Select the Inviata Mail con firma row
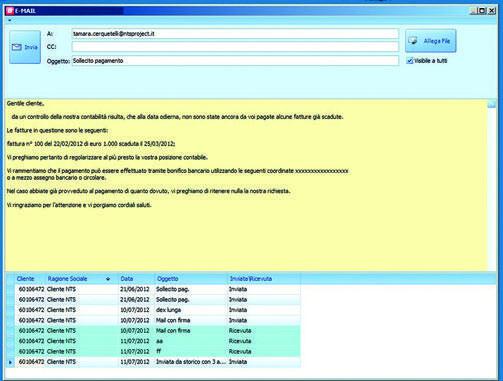 click(x=158, y=320)
